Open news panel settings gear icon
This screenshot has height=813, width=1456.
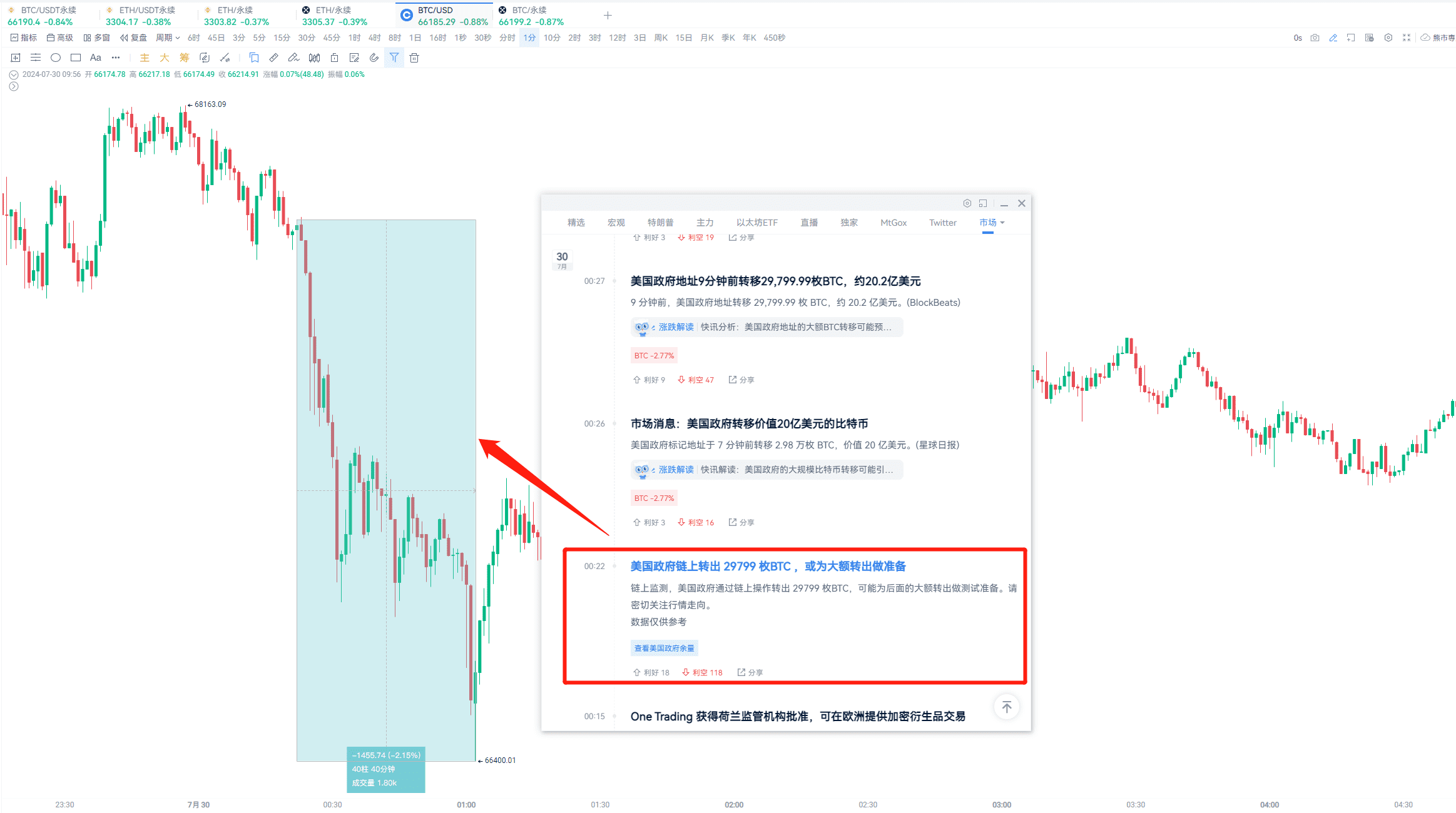[967, 203]
